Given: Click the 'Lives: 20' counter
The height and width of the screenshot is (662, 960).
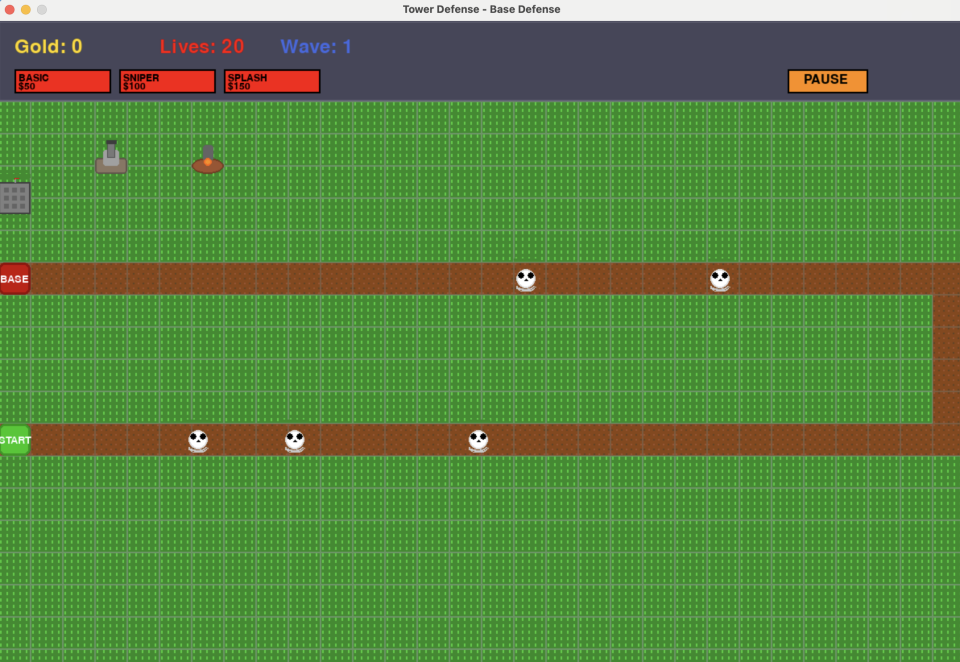Looking at the screenshot, I should coord(202,47).
